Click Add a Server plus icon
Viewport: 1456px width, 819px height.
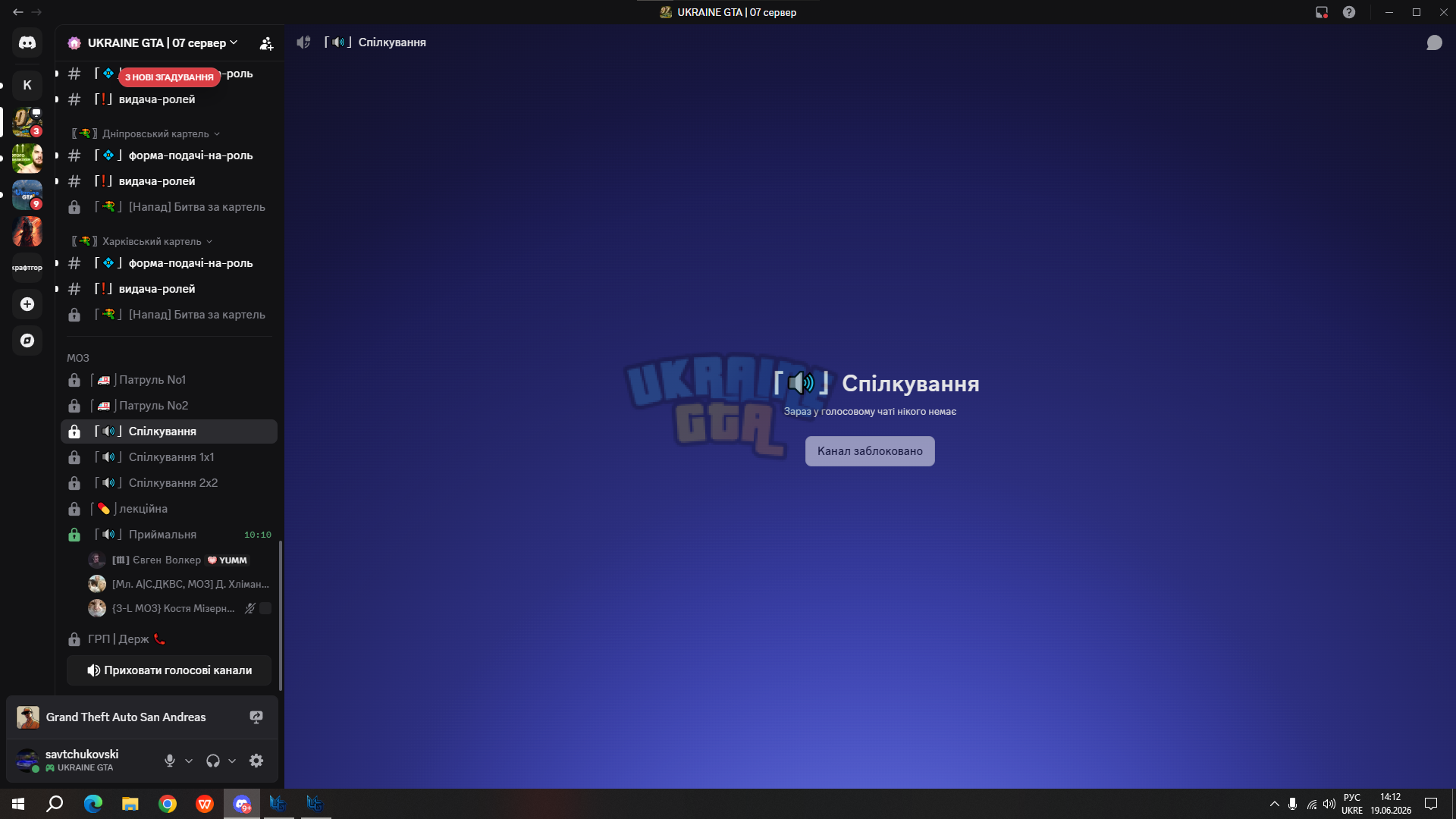point(27,304)
